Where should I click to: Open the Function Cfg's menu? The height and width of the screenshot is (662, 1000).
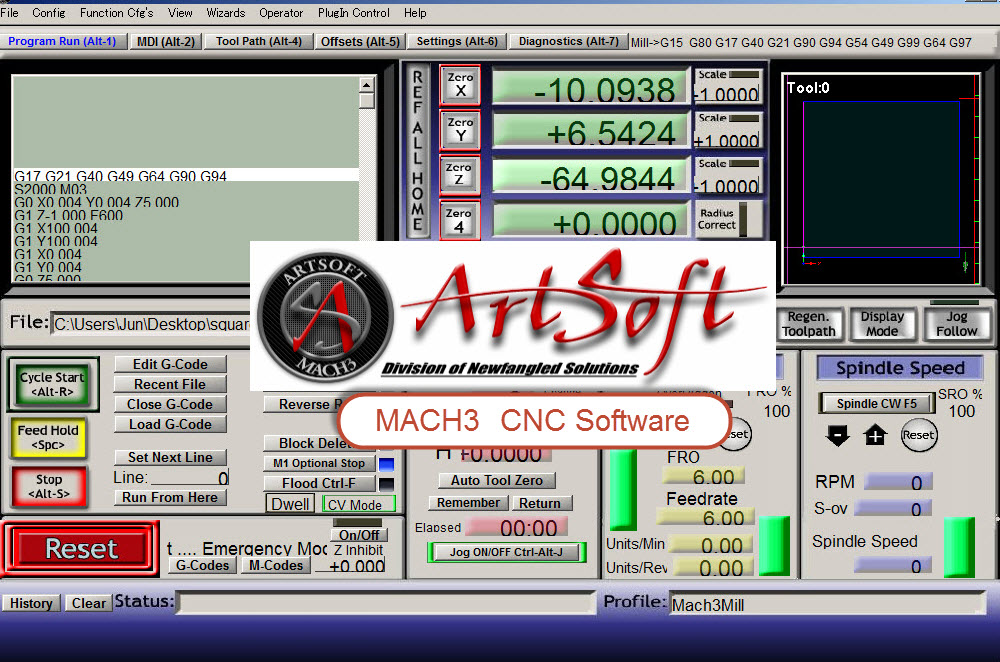117,13
